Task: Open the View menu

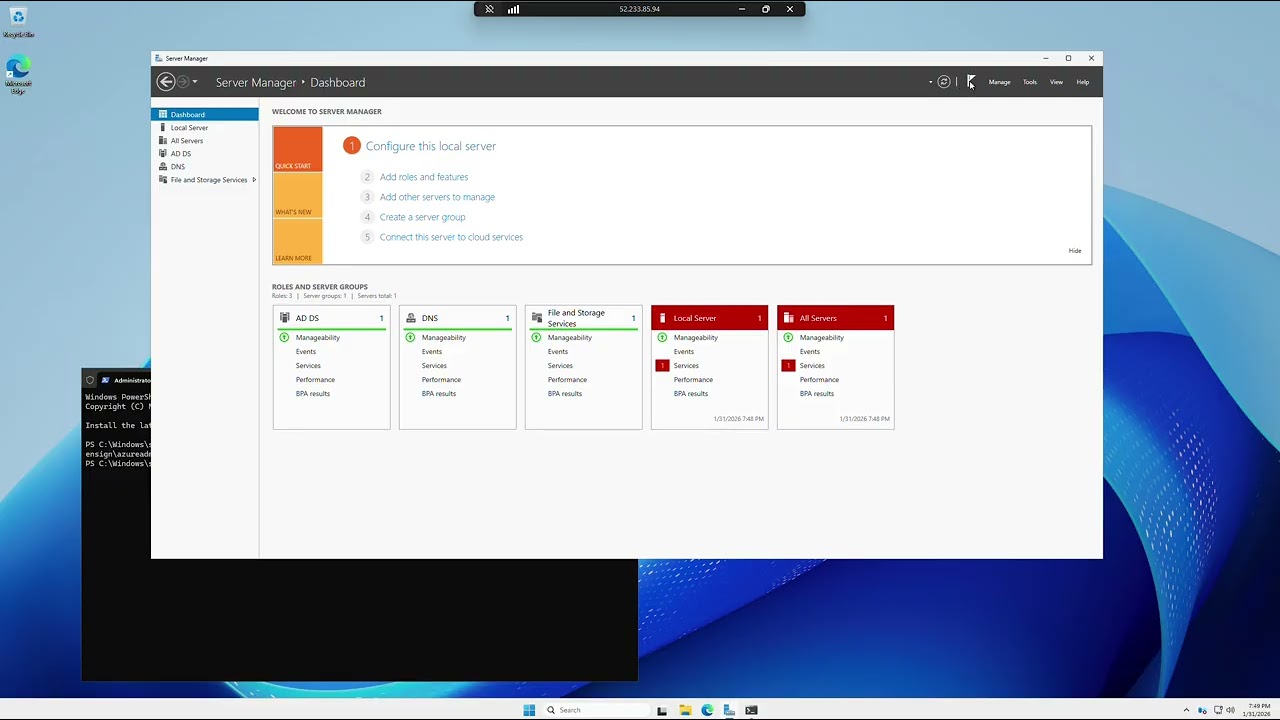Action: pos(1056,82)
